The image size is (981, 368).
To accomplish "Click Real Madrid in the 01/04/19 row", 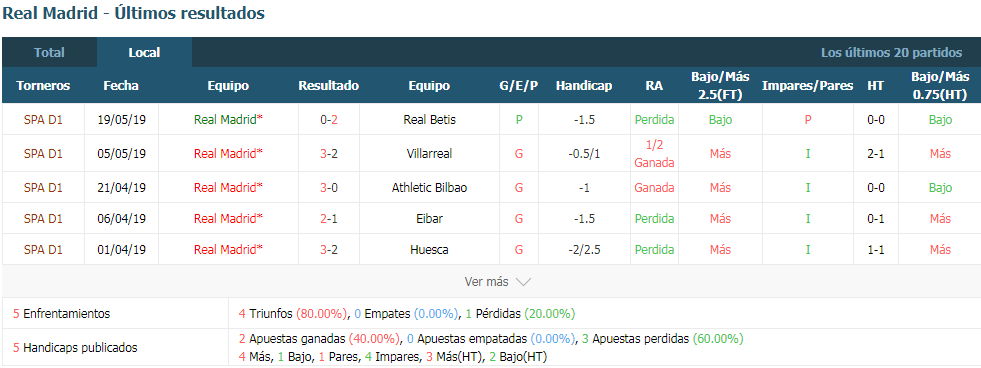I will 228,250.
